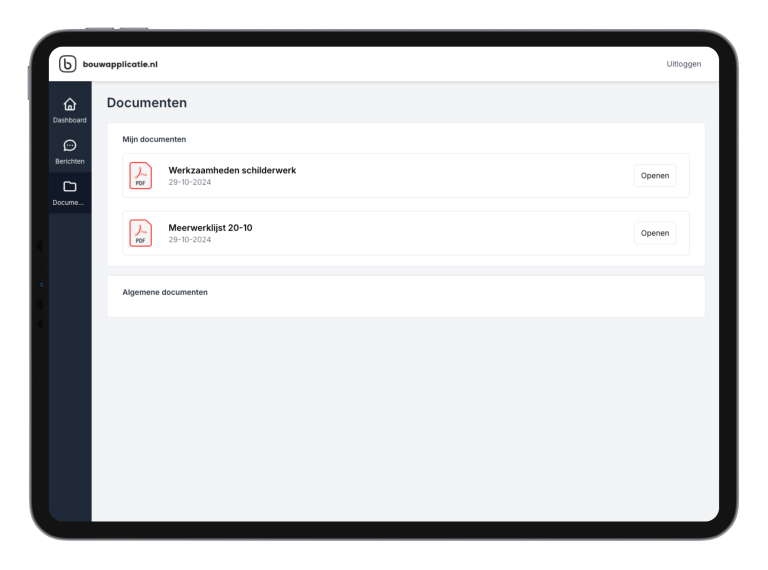Select the Werkzaamheden schilderwerk document title
The height and width of the screenshot is (570, 768).
click(232, 170)
